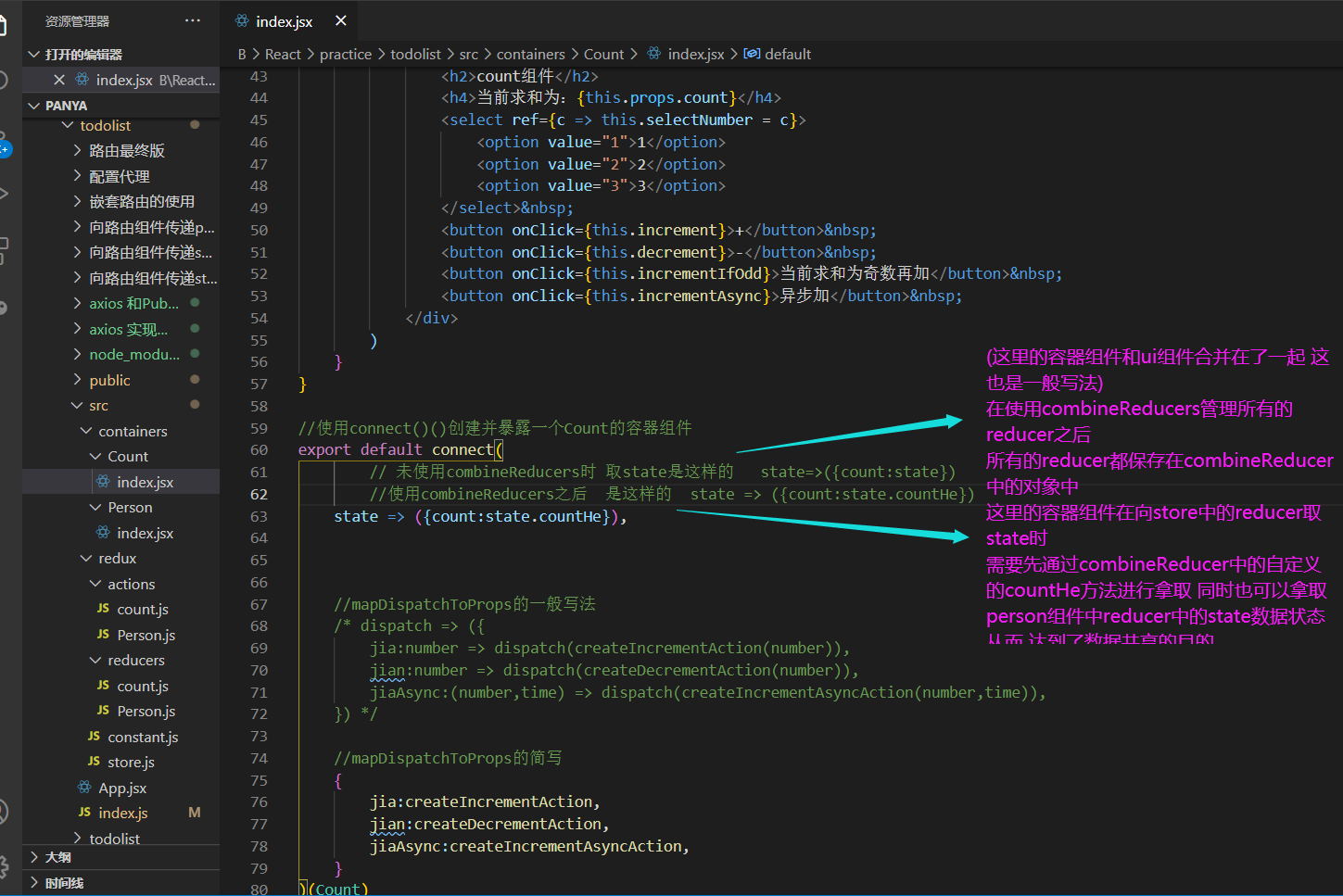The image size is (1343, 896).
Task: Expand the axios 实现... folder
Action: point(78,329)
